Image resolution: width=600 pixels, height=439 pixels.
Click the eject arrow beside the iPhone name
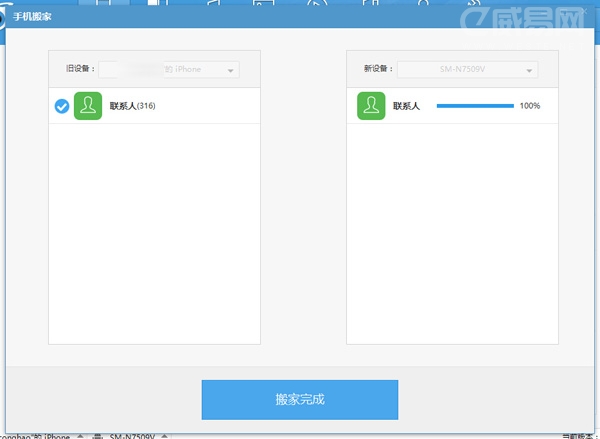click(x=82, y=436)
